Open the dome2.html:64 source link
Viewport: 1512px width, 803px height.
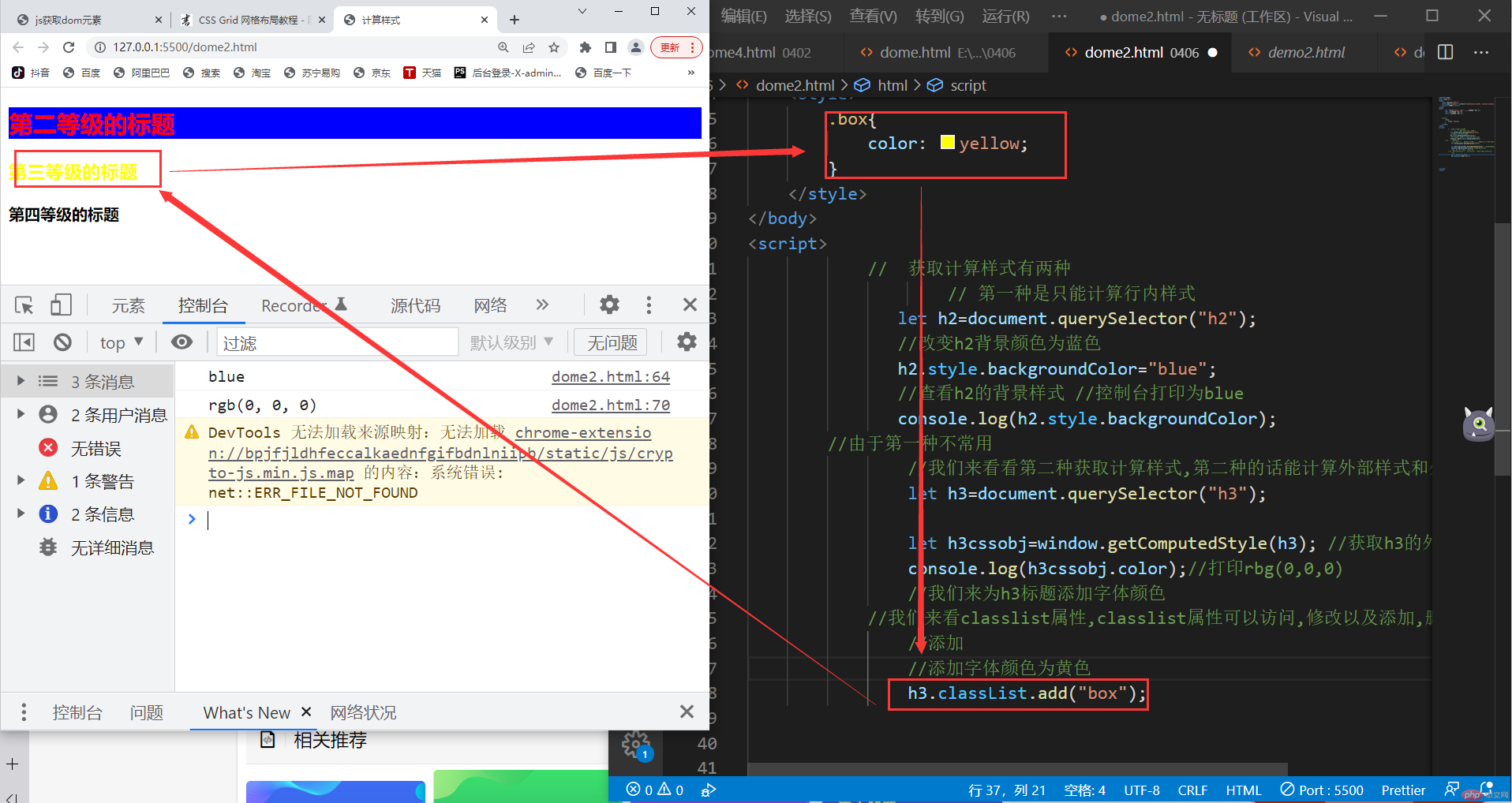coord(610,377)
